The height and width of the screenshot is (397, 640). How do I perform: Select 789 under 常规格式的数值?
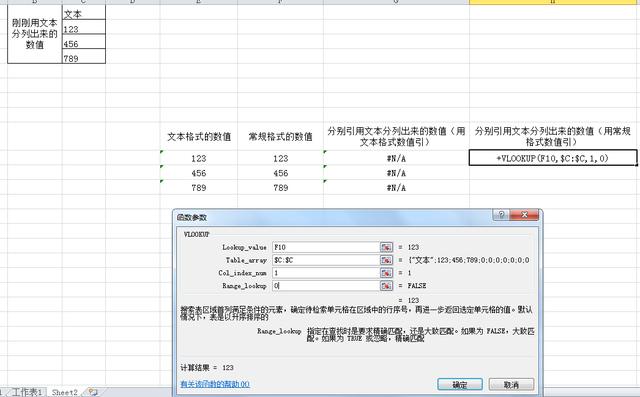(280, 187)
